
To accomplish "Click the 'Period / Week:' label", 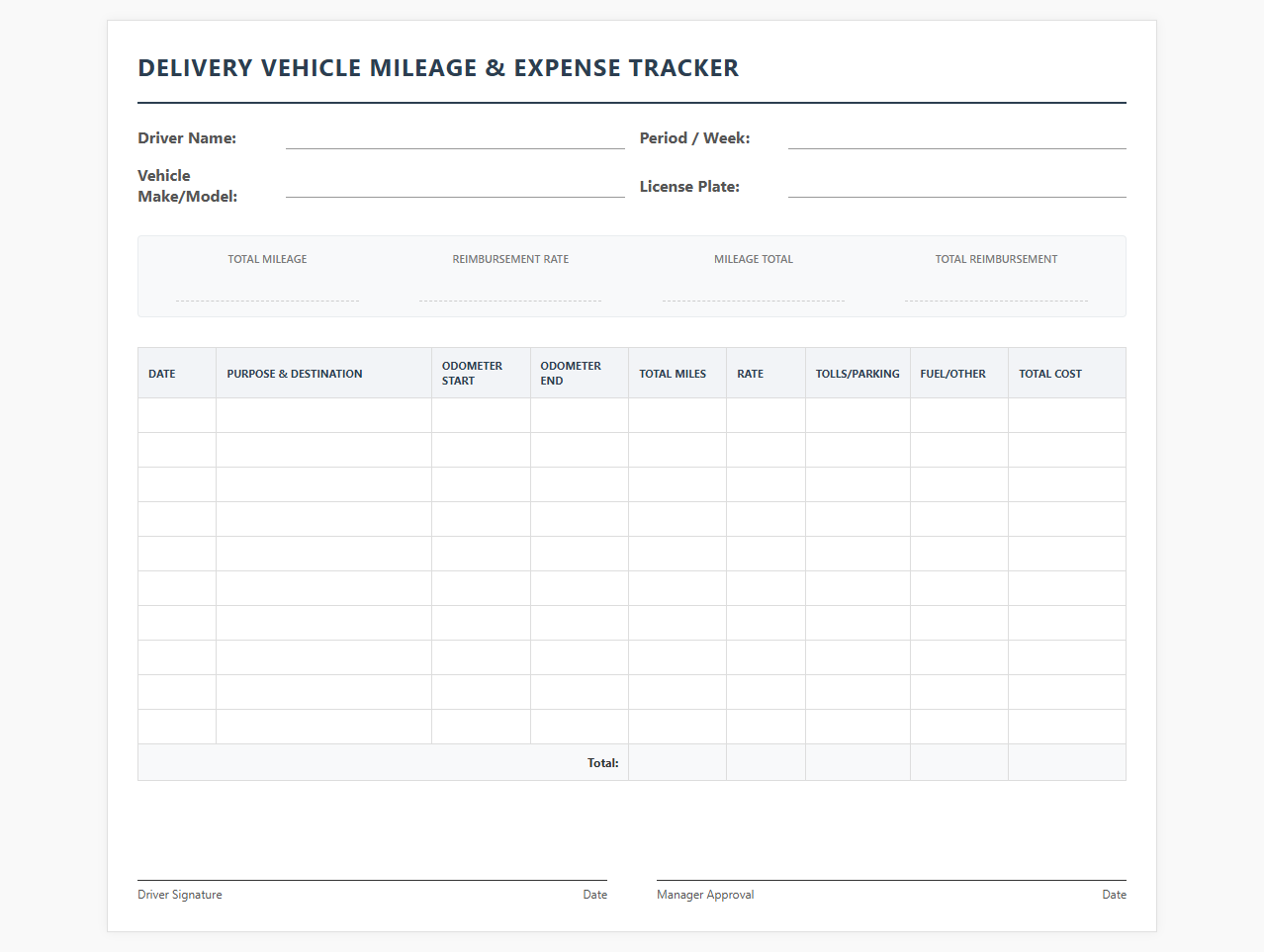I will click(x=694, y=138).
